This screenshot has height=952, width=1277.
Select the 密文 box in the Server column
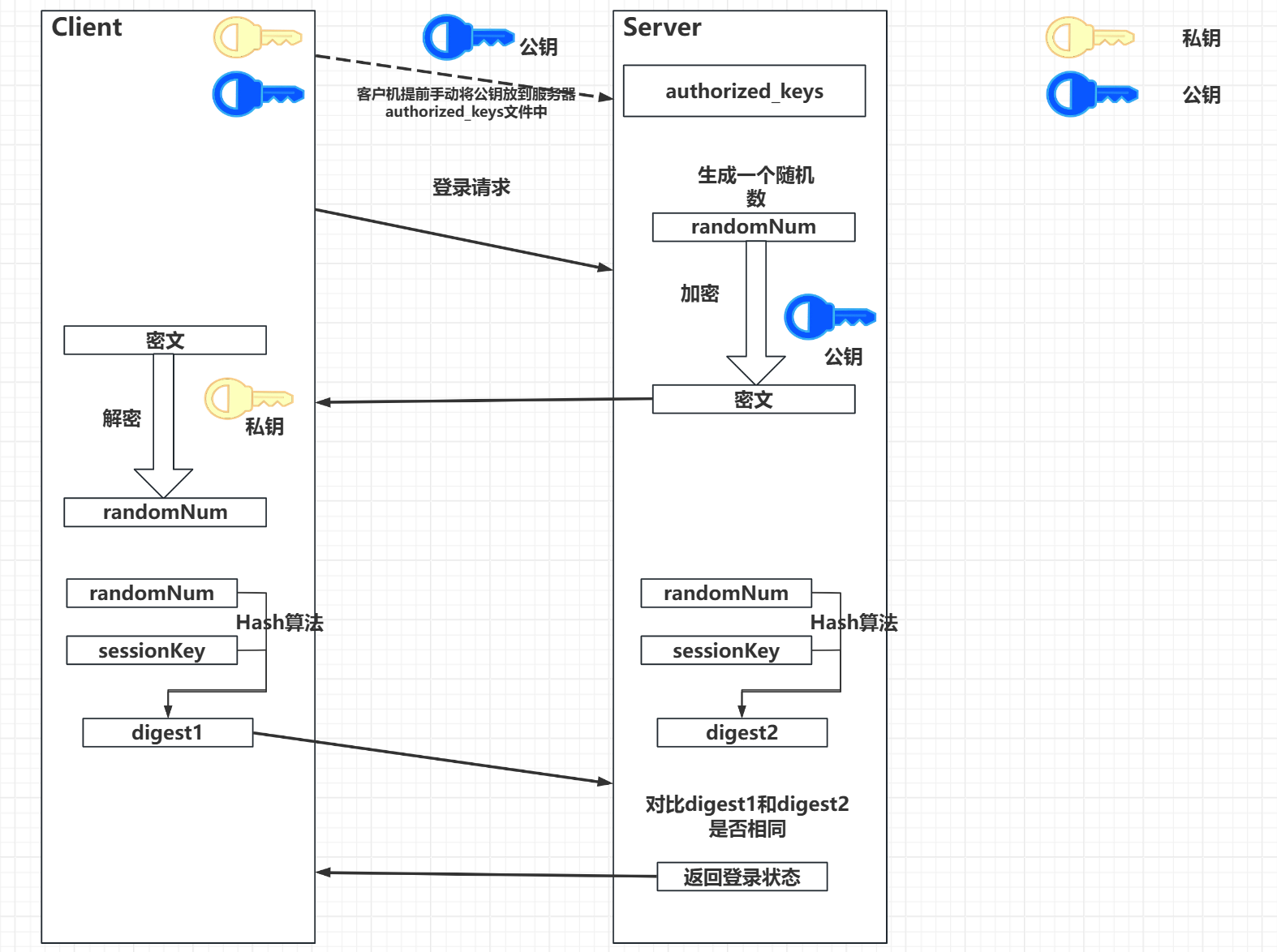[x=754, y=399]
